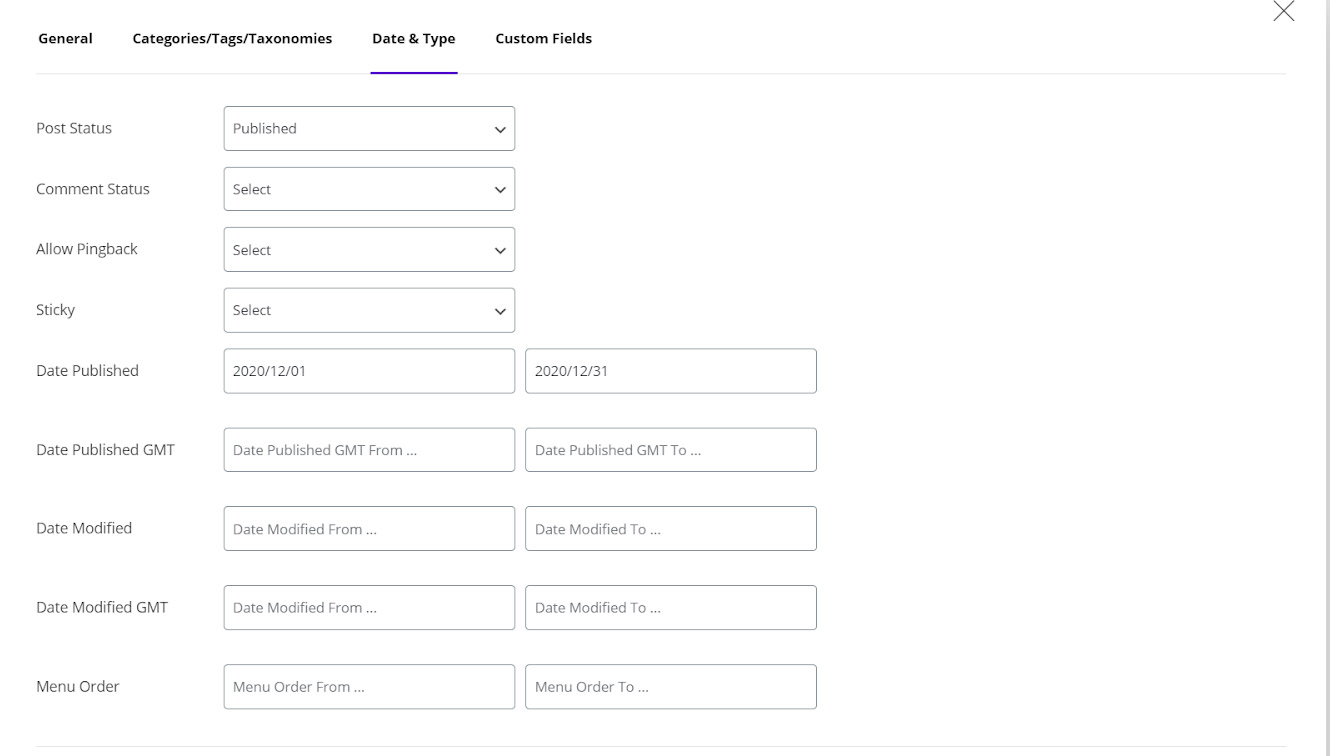
Task: Click Date Published to field 2020/12/31
Action: coord(671,371)
